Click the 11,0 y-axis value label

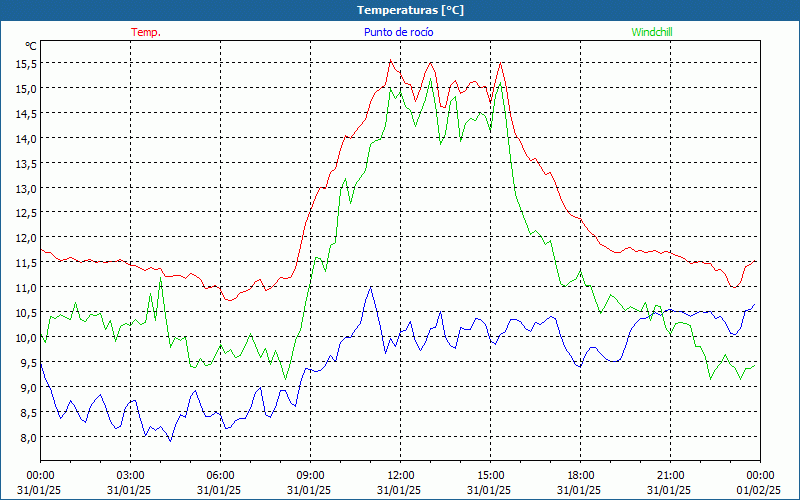(x=26, y=288)
